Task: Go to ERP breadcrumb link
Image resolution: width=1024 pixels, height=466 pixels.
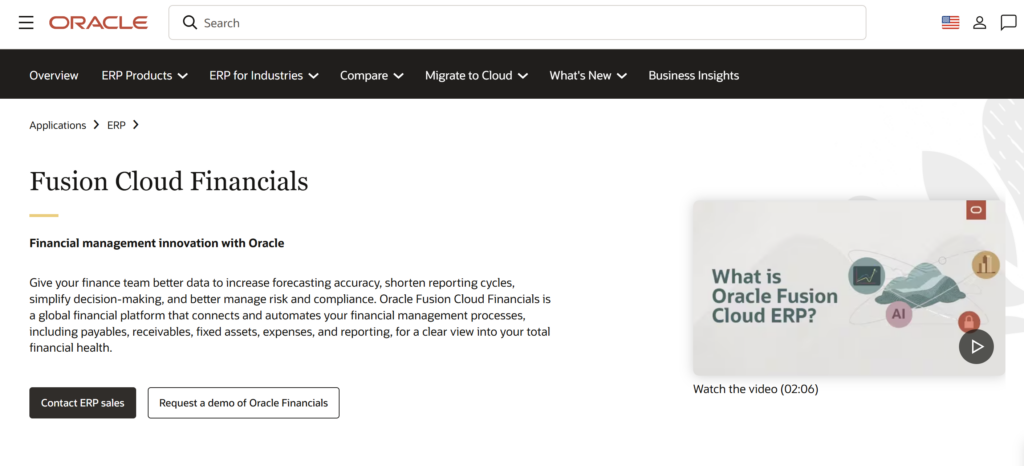Action: (116, 125)
